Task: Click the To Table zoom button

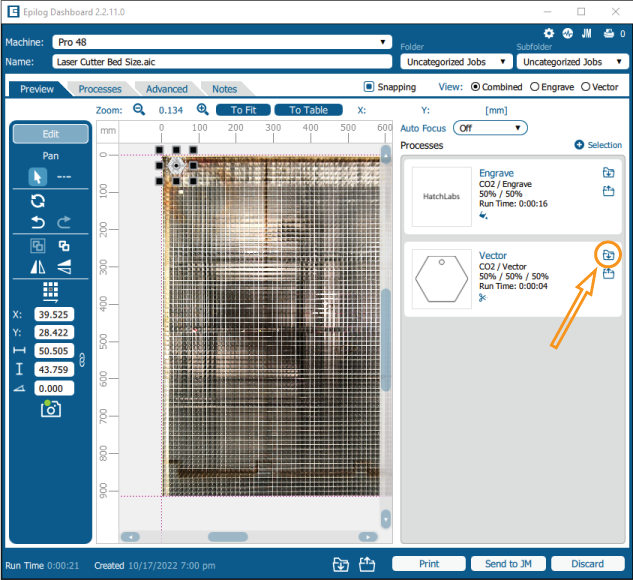Action: pos(309,110)
